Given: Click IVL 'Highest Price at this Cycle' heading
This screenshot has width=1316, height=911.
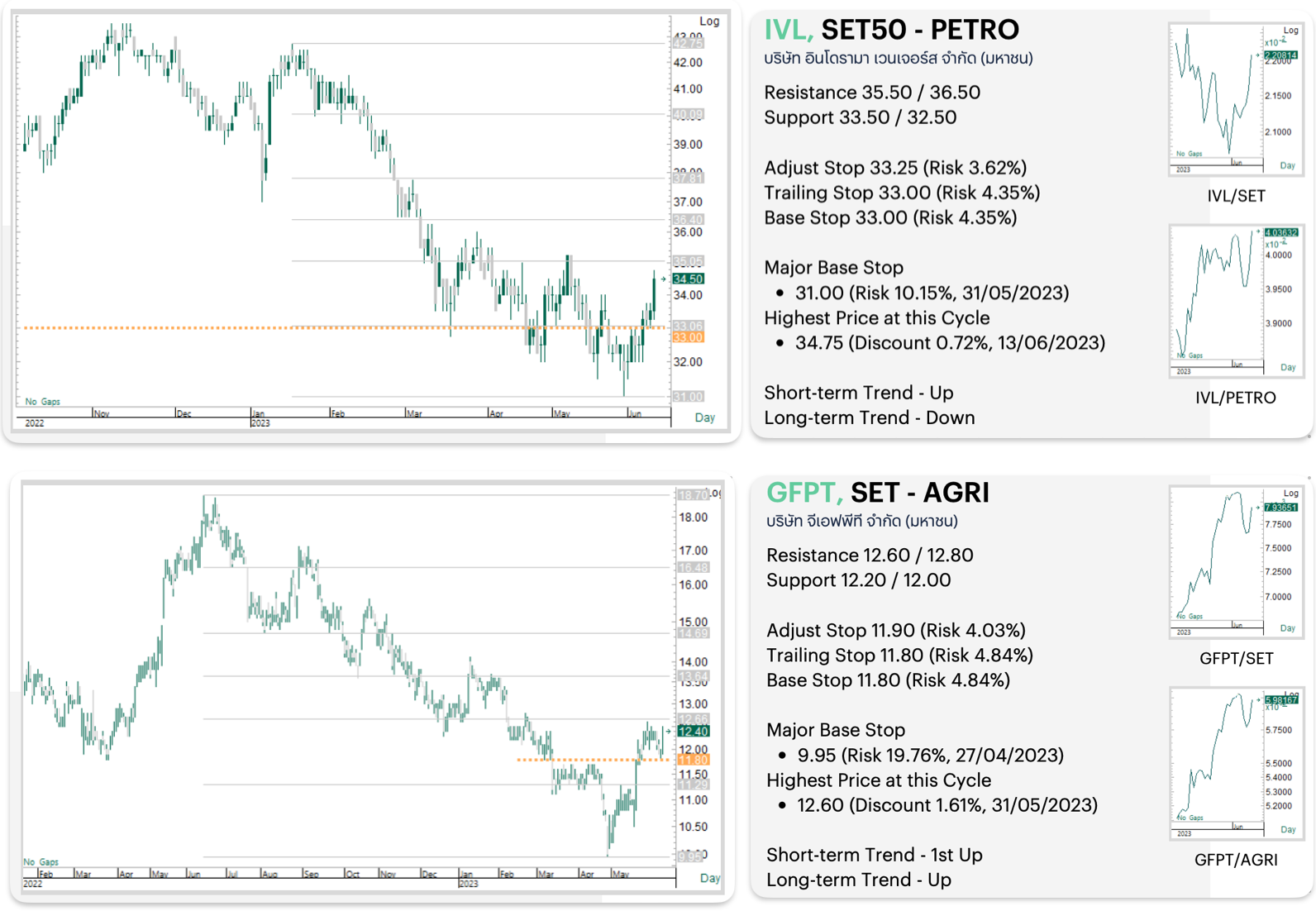Looking at the screenshot, I should coord(877,318).
